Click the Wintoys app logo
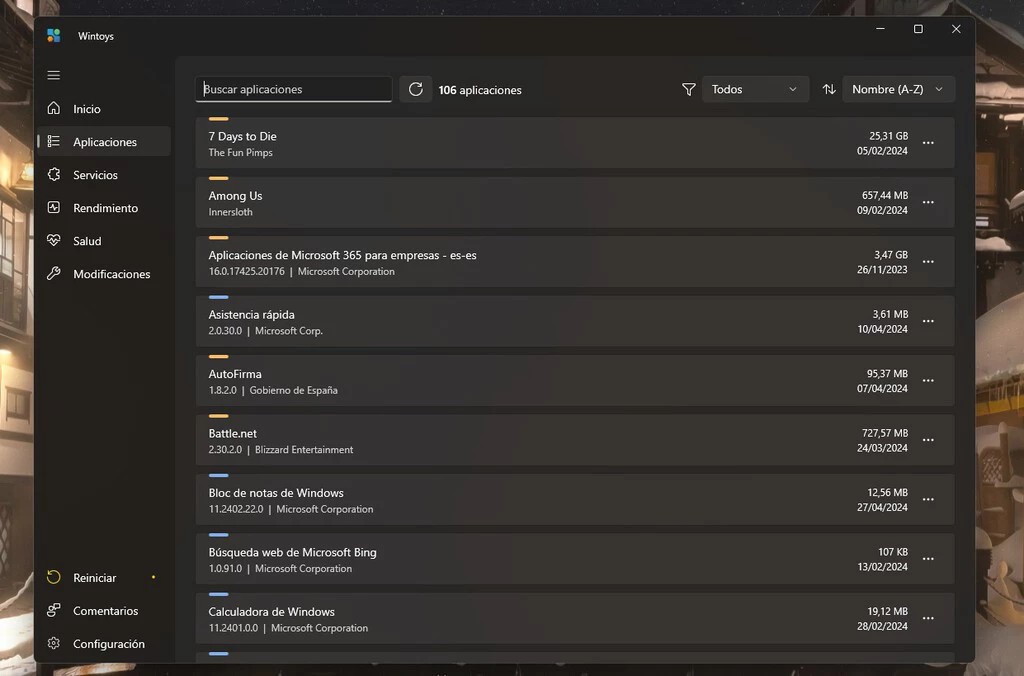 click(x=54, y=35)
